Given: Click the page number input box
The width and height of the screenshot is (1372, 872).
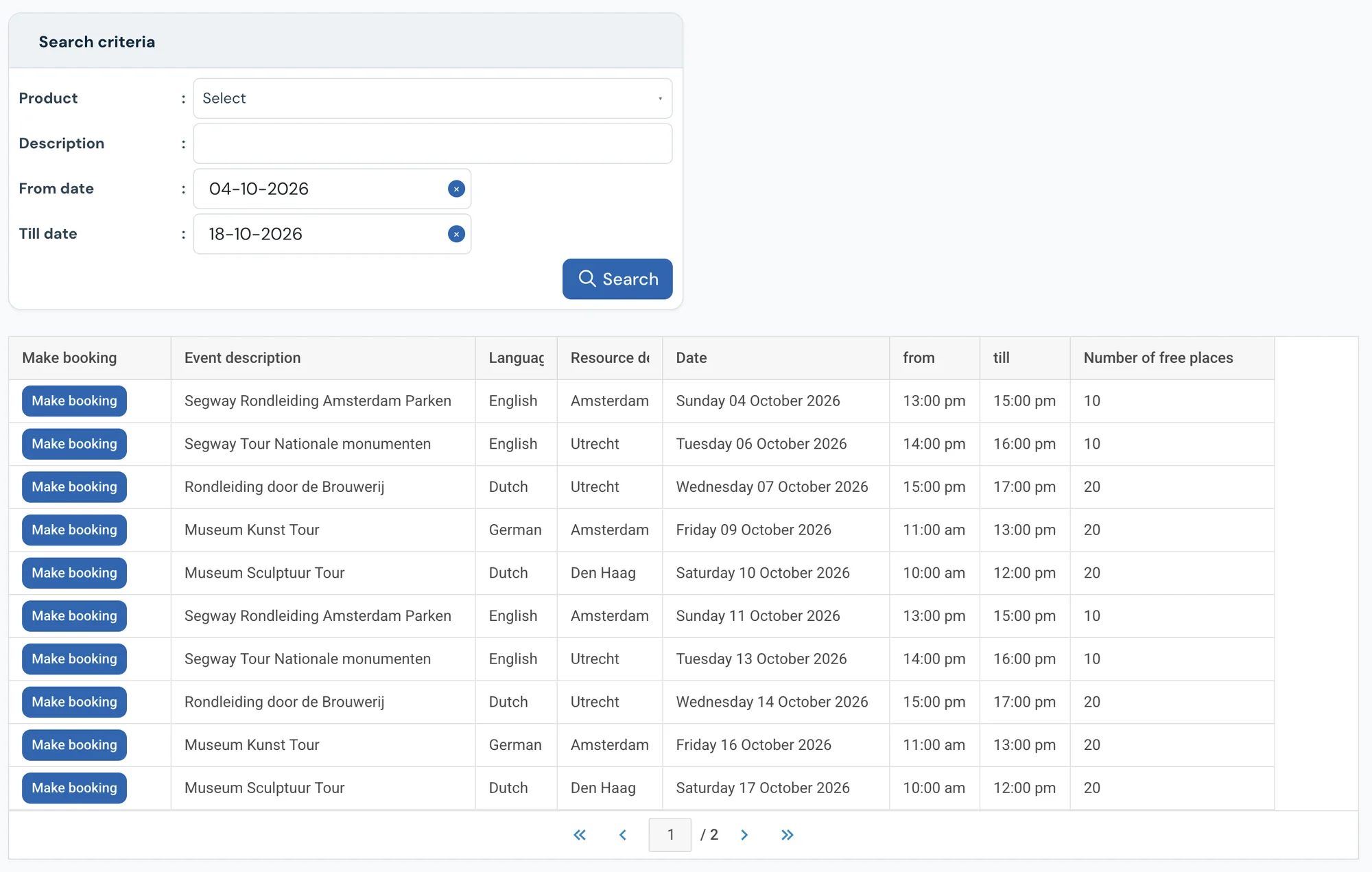Looking at the screenshot, I should pyautogui.click(x=670, y=835).
